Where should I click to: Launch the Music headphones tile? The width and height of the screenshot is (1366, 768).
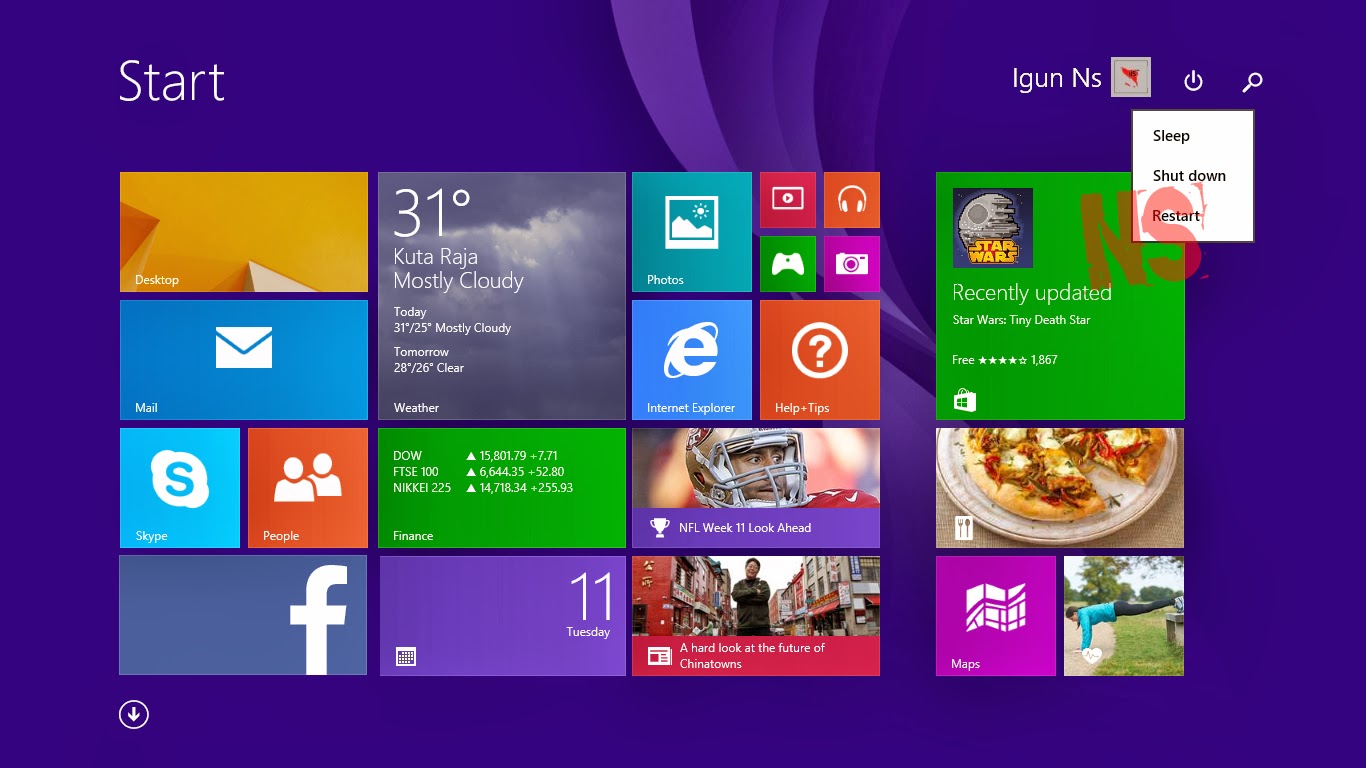[x=852, y=200]
